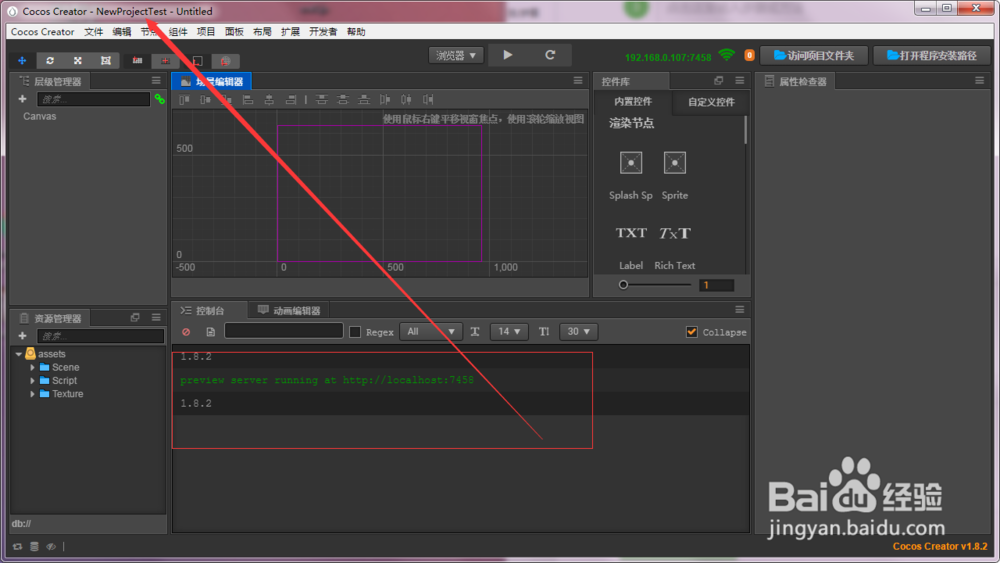This screenshot has width=1000, height=563.
Task: Click the widget zoom value field
Action: point(716,285)
